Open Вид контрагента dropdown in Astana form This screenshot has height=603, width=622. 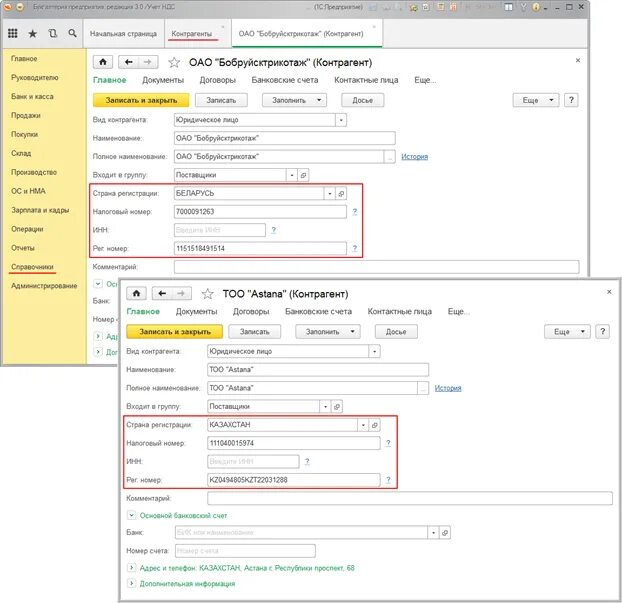pyautogui.click(x=374, y=351)
